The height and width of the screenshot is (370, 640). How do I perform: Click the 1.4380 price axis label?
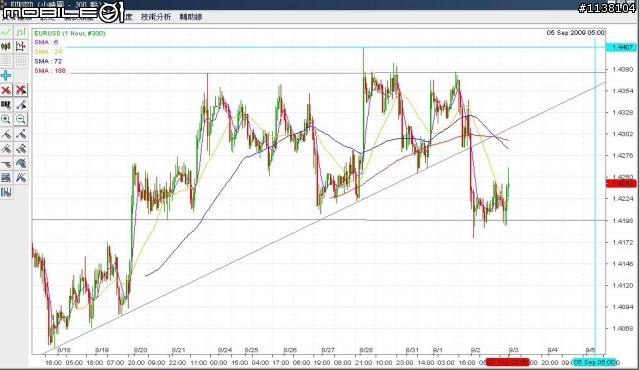622,69
